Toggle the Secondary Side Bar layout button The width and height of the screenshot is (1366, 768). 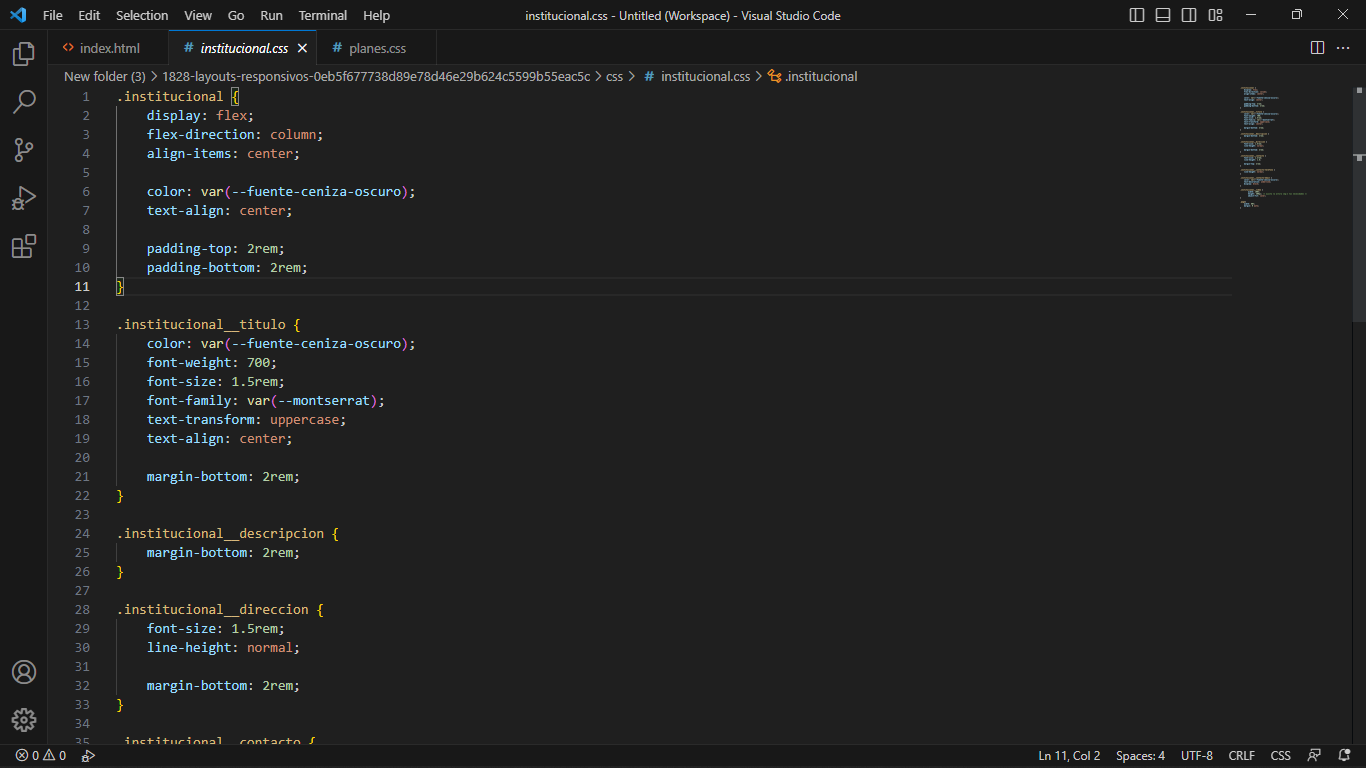[x=1189, y=15]
